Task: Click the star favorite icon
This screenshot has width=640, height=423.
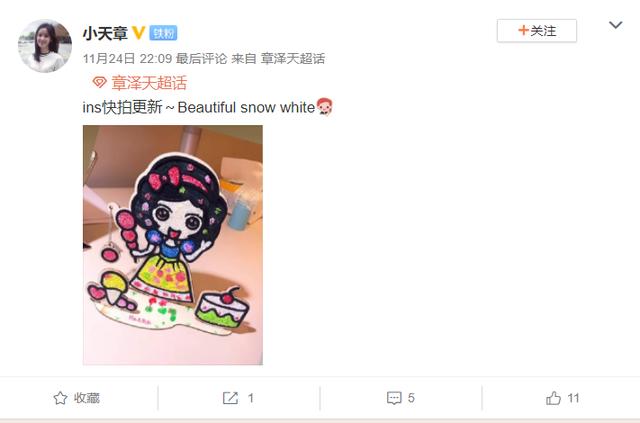Action: click(x=60, y=398)
